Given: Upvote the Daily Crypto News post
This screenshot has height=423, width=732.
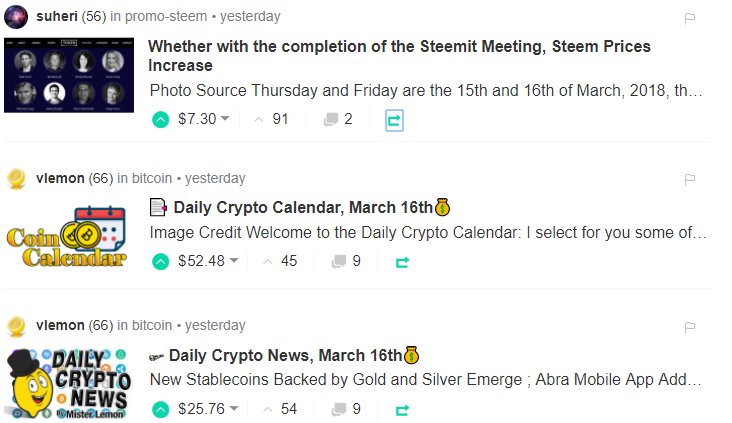Looking at the screenshot, I should click(160, 409).
